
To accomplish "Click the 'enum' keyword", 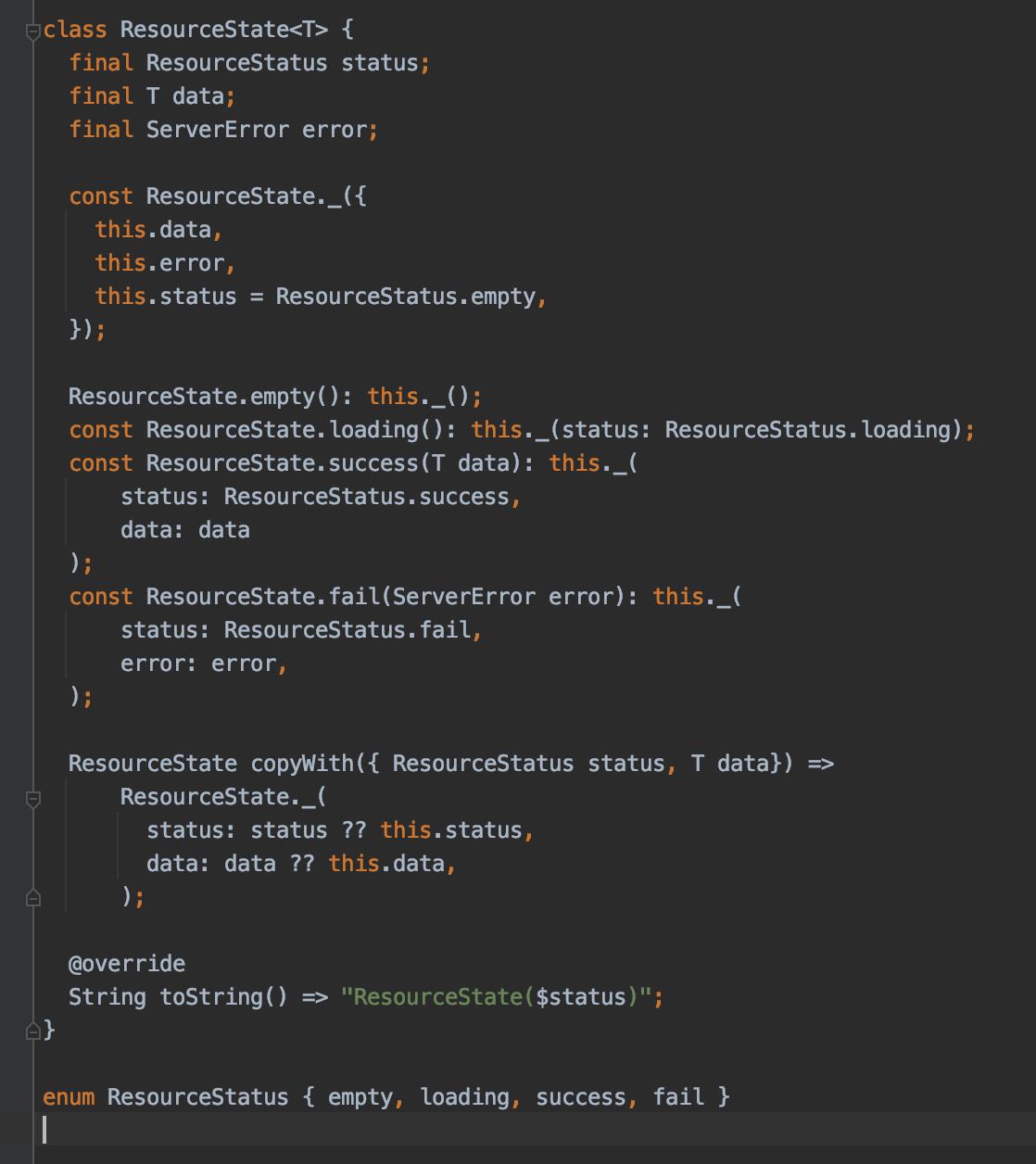I will coord(69,1097).
